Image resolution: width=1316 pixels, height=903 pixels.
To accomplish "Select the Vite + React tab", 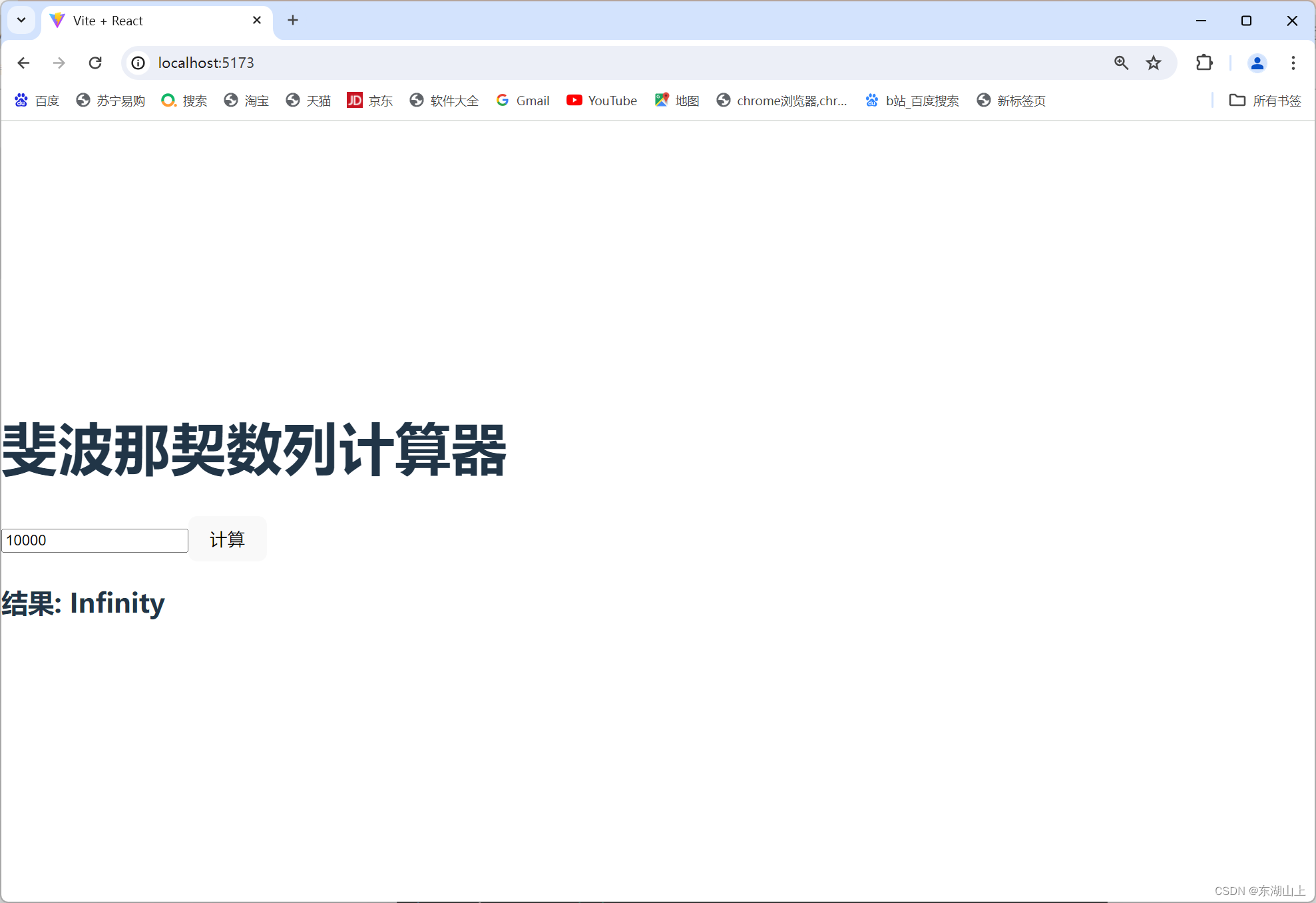I will 146,21.
